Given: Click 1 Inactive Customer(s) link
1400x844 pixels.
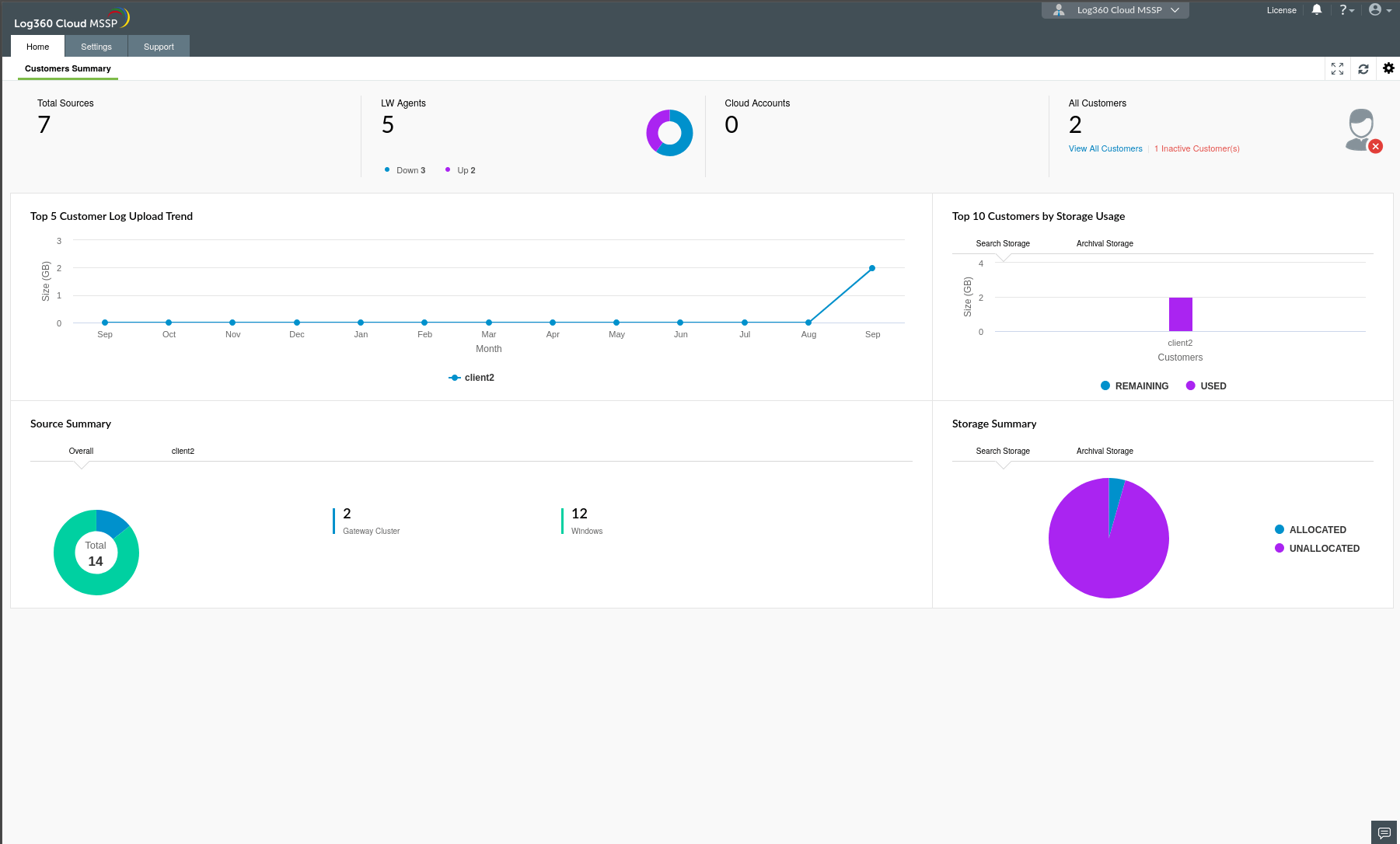Looking at the screenshot, I should 1196,148.
